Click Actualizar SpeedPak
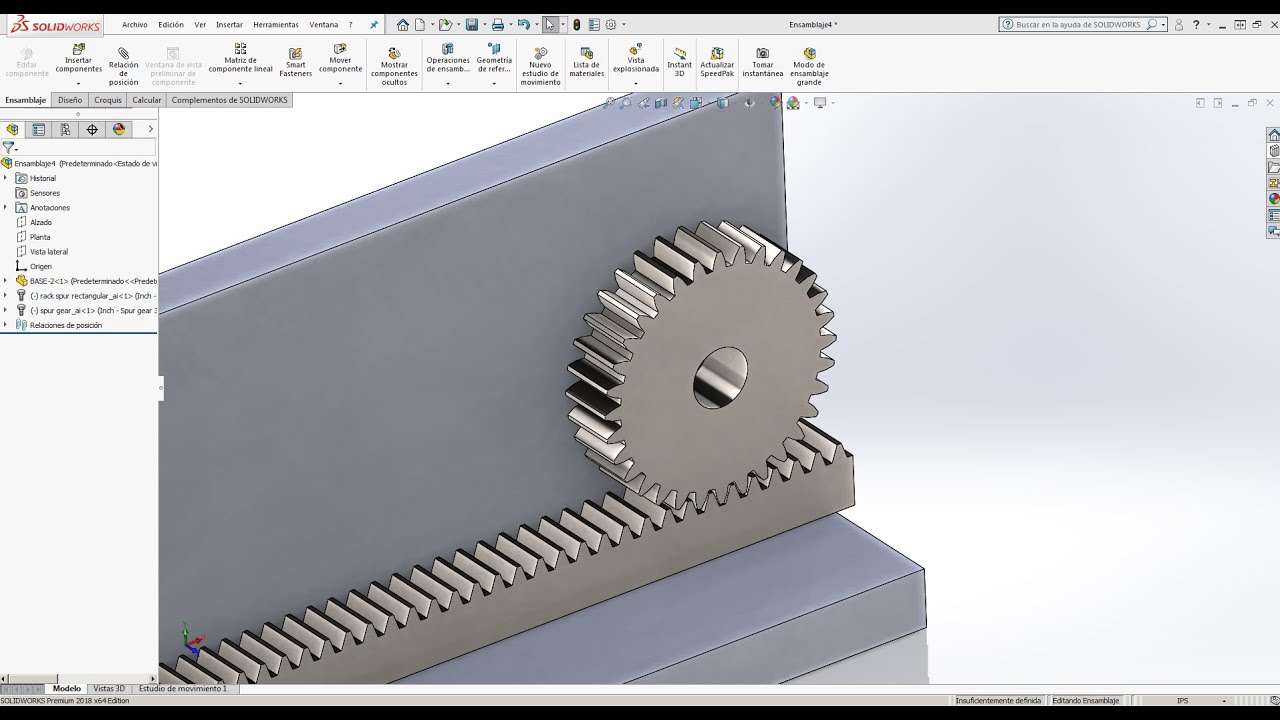Screen dimensions: 1280x720 pos(717,63)
